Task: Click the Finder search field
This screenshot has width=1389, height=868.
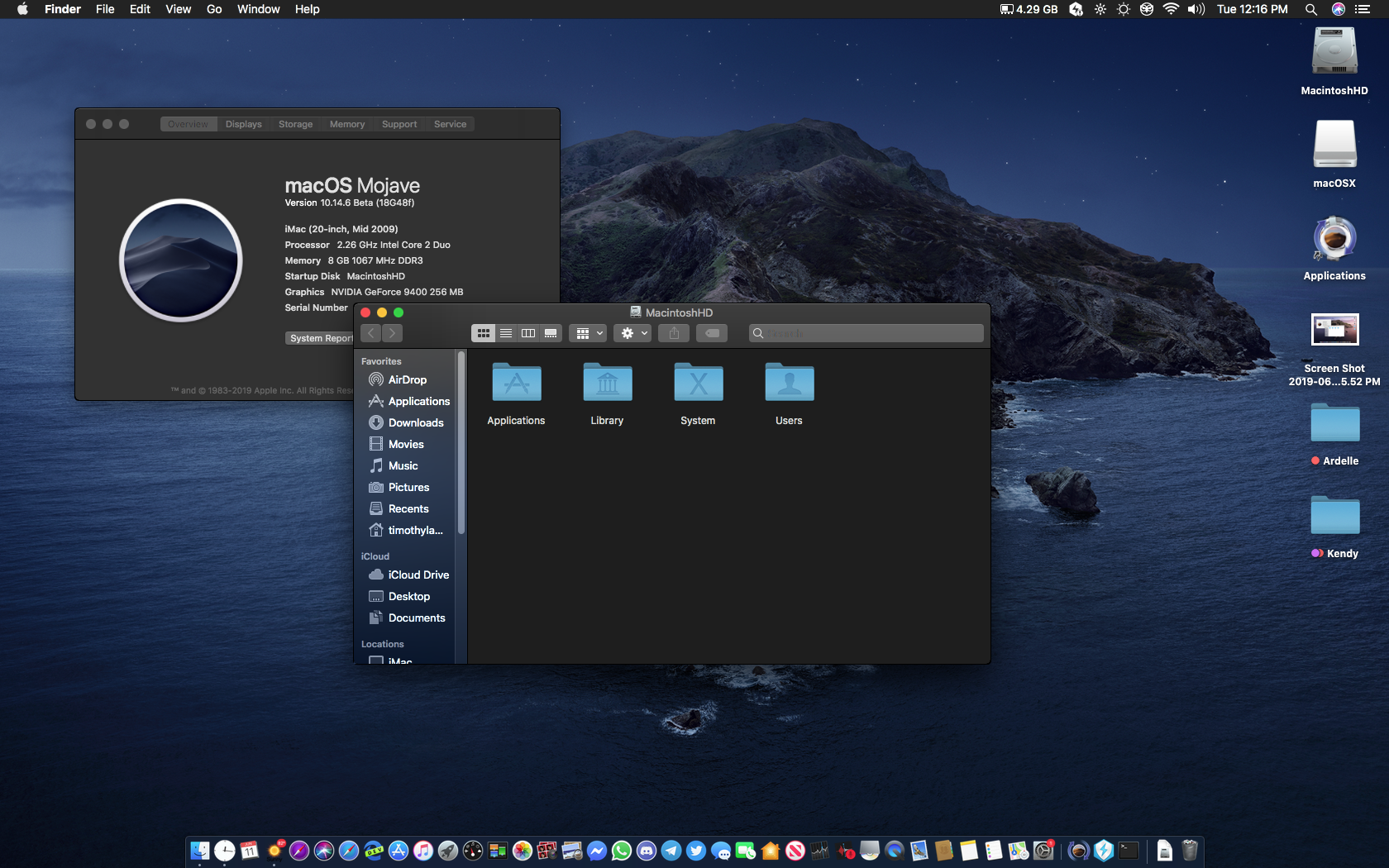Action: pyautogui.click(x=866, y=333)
